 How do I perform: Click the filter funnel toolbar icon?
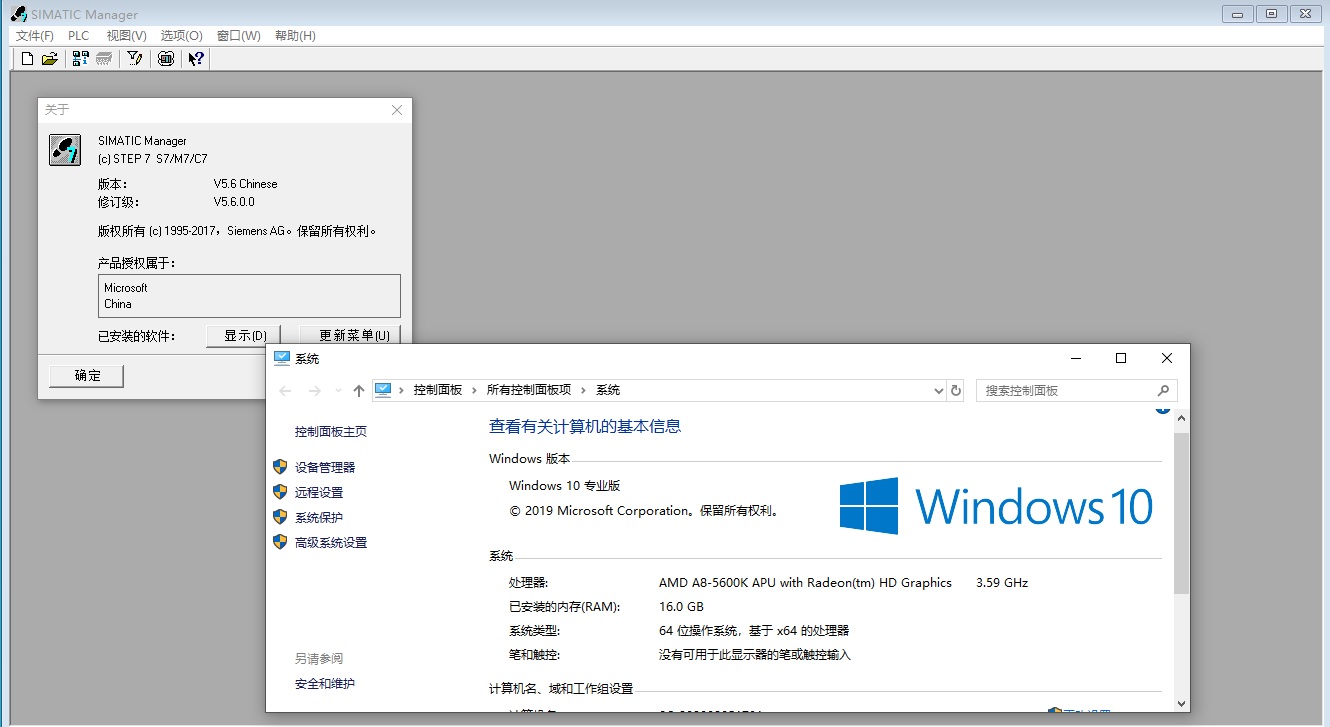(135, 59)
